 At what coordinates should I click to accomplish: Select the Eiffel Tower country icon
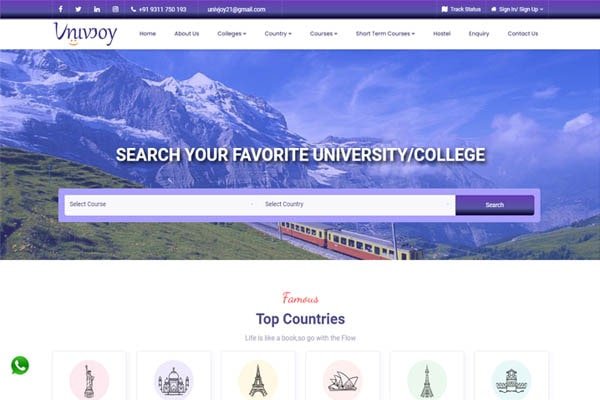(258, 380)
